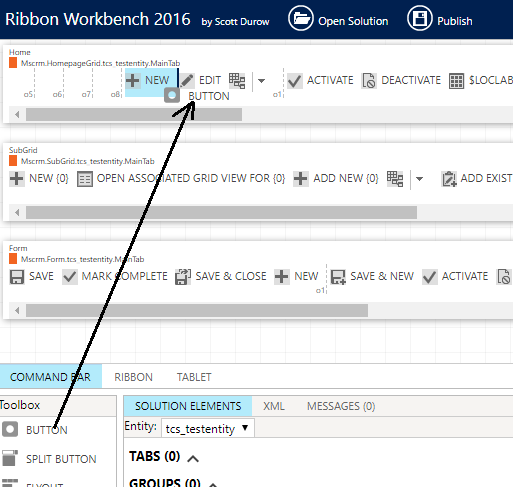The height and width of the screenshot is (488, 513).
Task: Click the ADD EXISTING clipboard icon in SubGrid
Action: point(449,179)
